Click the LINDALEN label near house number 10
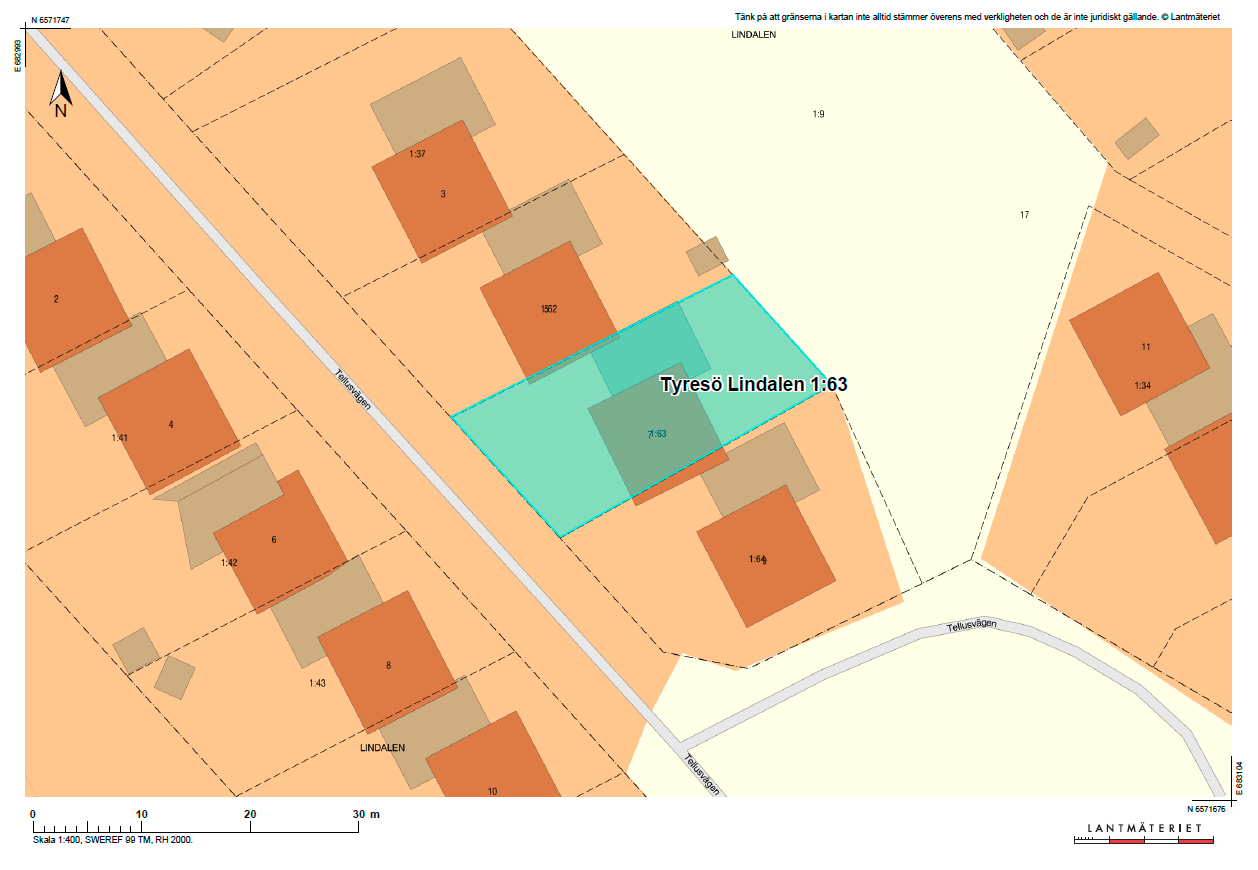 [383, 748]
